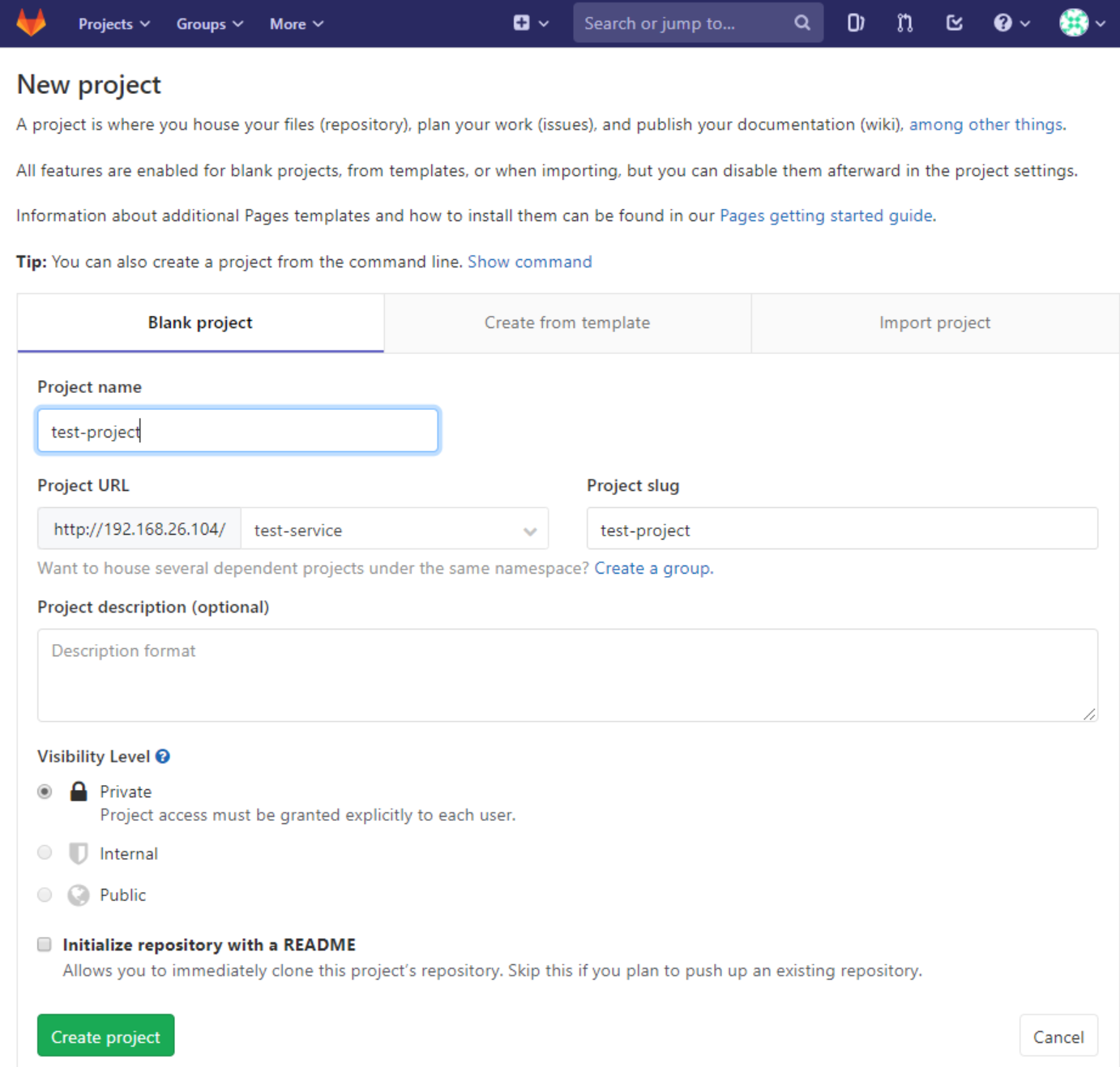This screenshot has width=1120, height=1067.
Task: Expand the help menu chevron
Action: 1025,23
